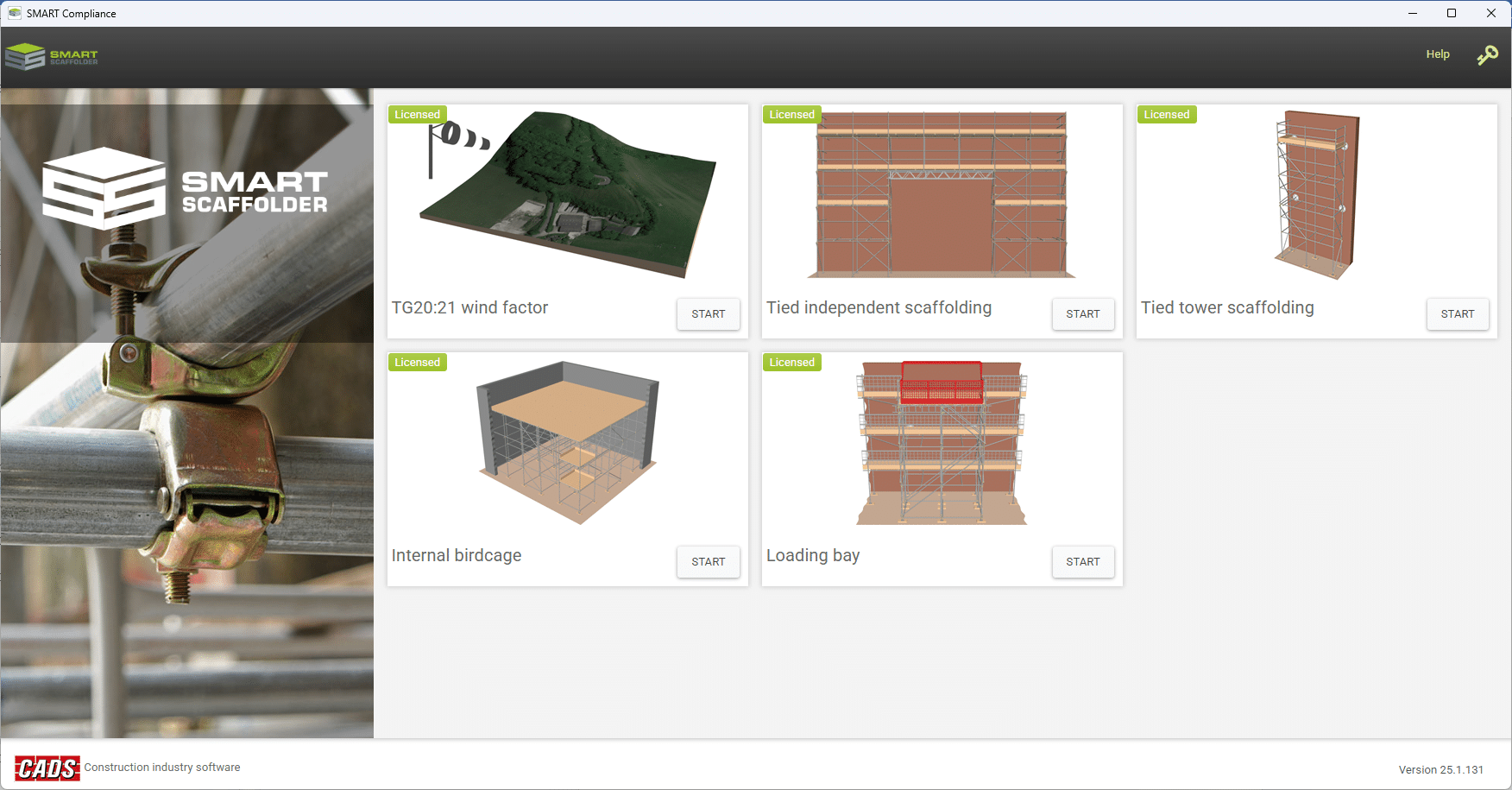Start the TG20:21 wind factor tool
This screenshot has width=1512, height=790.
(708, 314)
